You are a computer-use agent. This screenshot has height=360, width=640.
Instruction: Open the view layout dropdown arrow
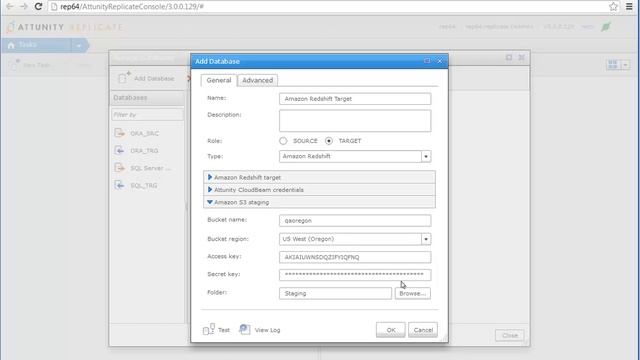(625, 64)
